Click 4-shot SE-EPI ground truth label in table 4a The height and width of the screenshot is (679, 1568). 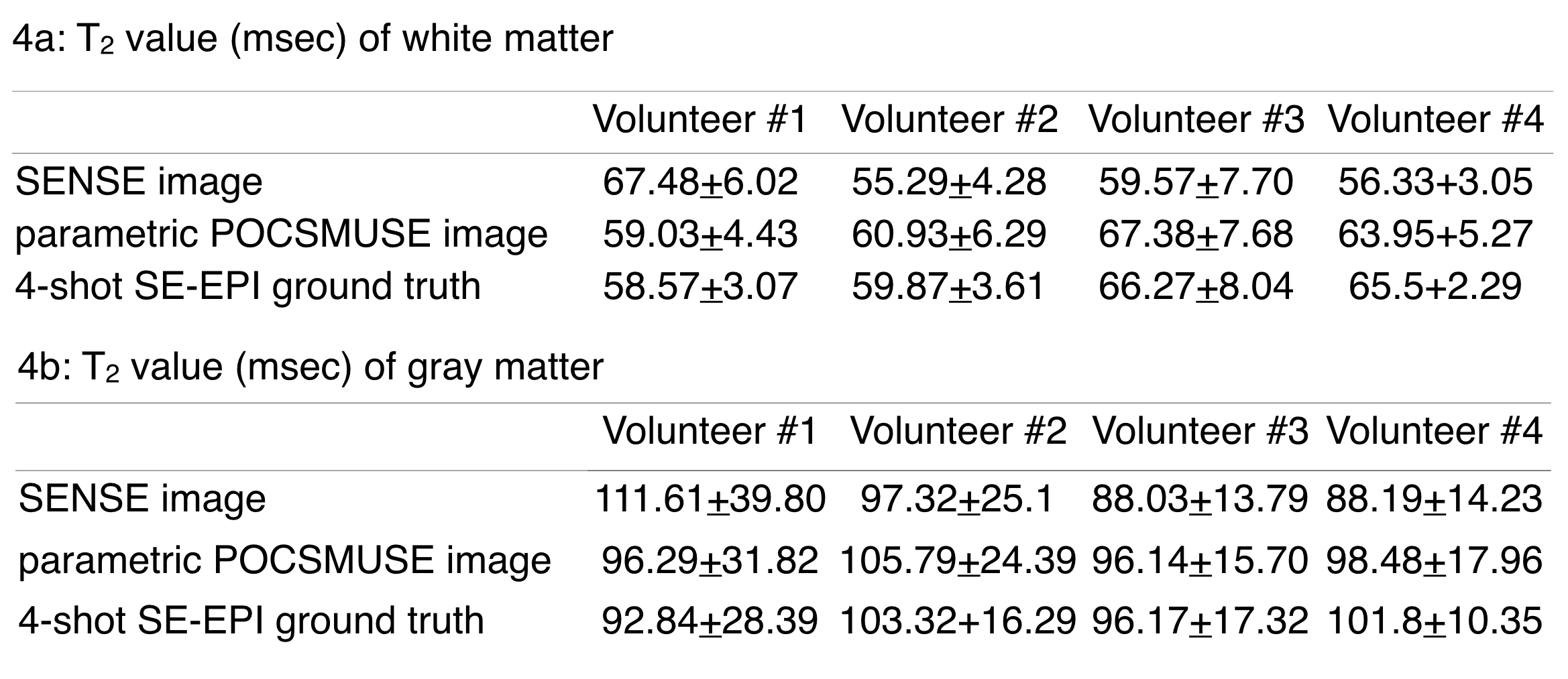(x=248, y=287)
